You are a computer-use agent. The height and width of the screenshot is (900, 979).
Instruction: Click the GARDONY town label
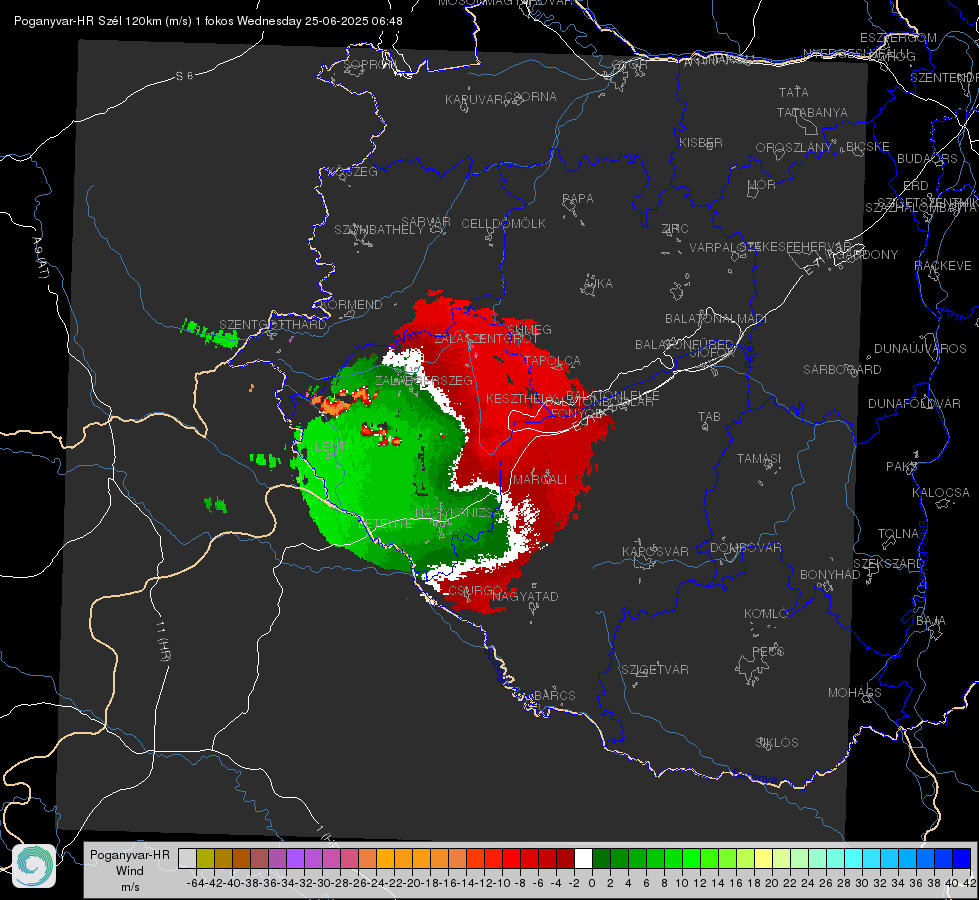[867, 255]
